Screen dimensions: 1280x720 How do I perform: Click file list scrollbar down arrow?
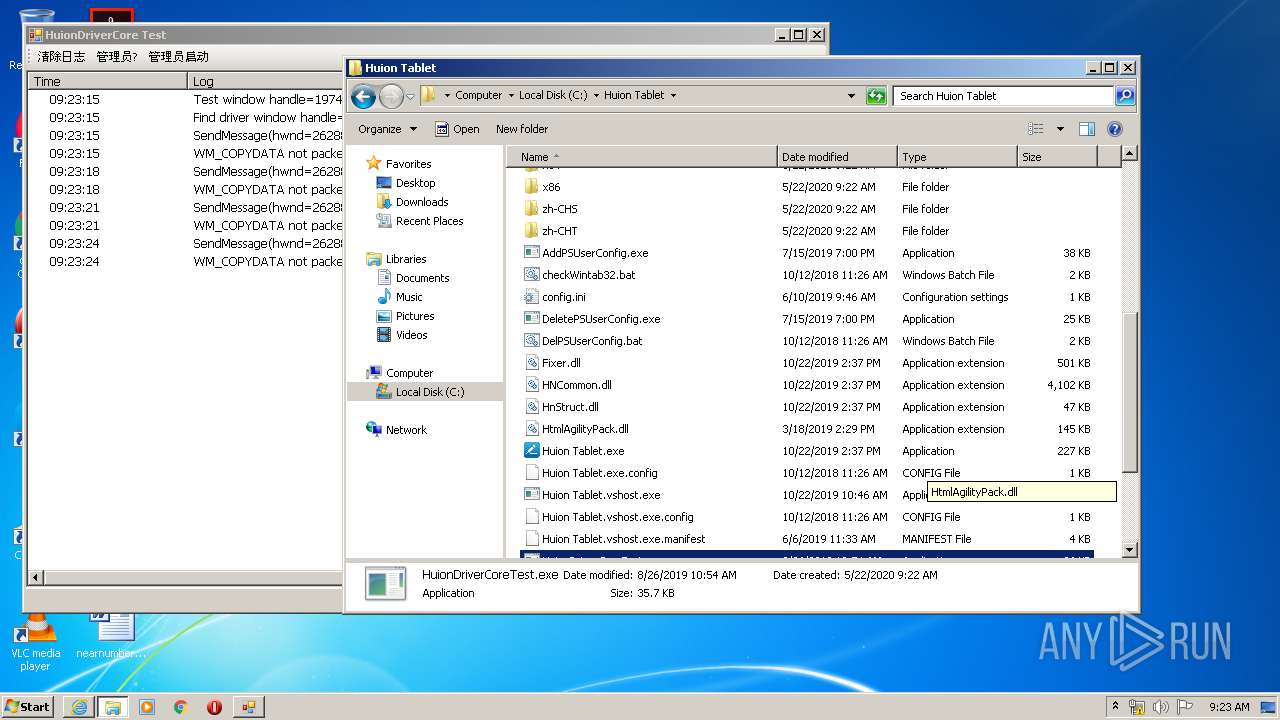click(x=1130, y=550)
